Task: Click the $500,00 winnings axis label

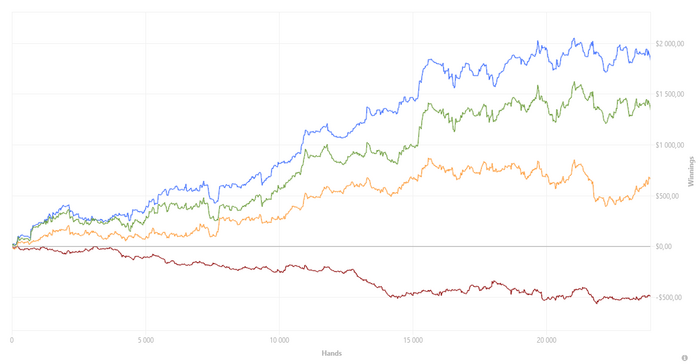Action: [x=667, y=196]
